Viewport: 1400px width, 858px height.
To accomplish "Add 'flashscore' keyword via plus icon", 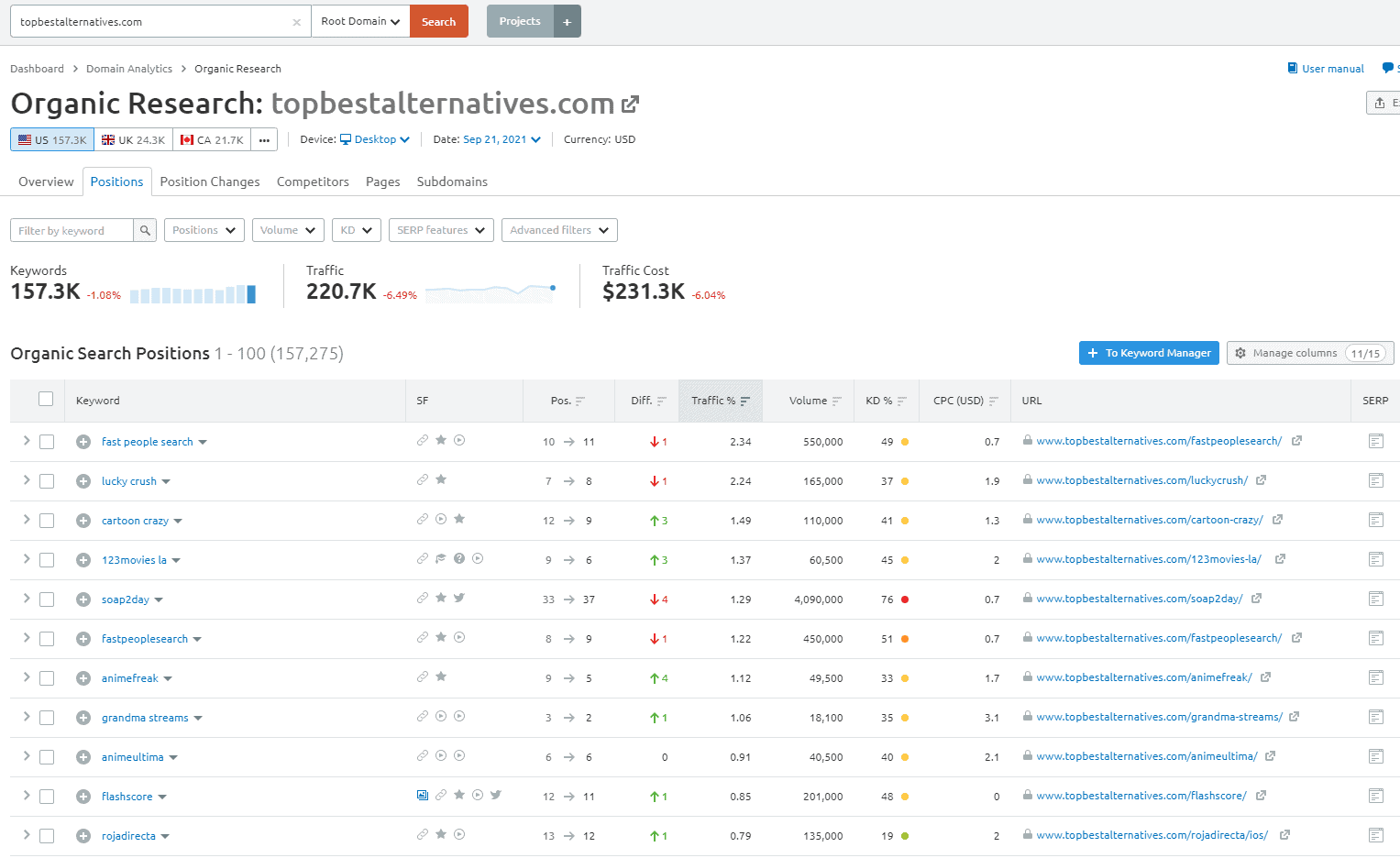I will coord(83,797).
